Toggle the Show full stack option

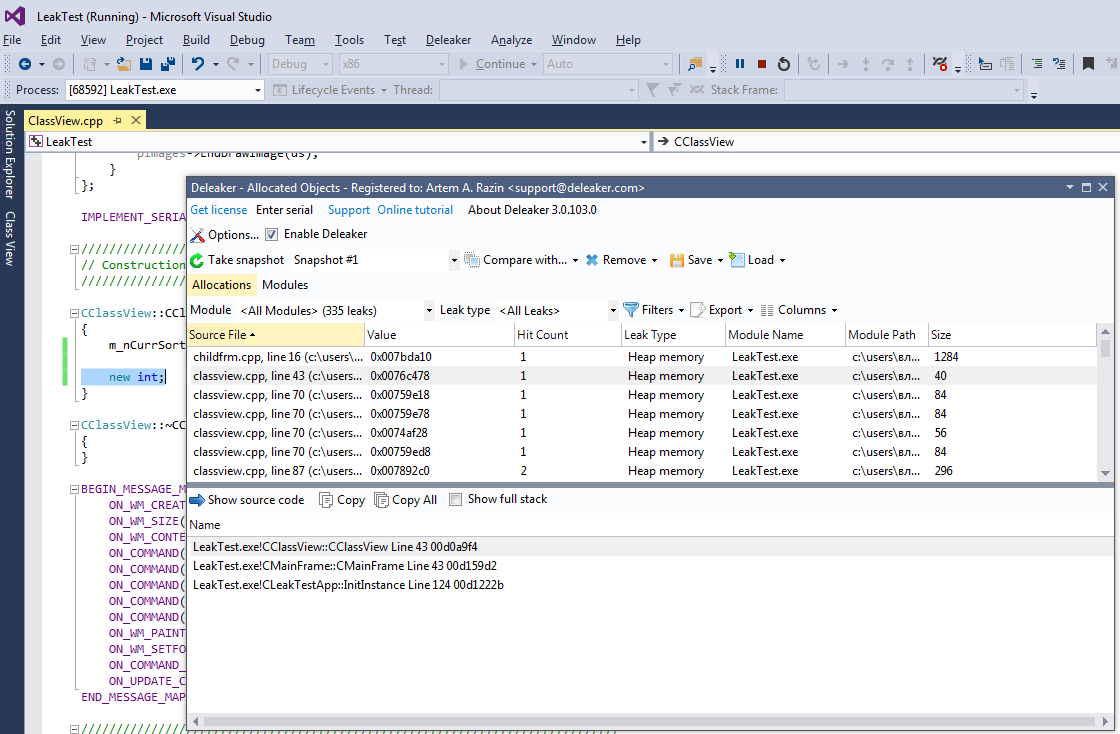pos(455,499)
